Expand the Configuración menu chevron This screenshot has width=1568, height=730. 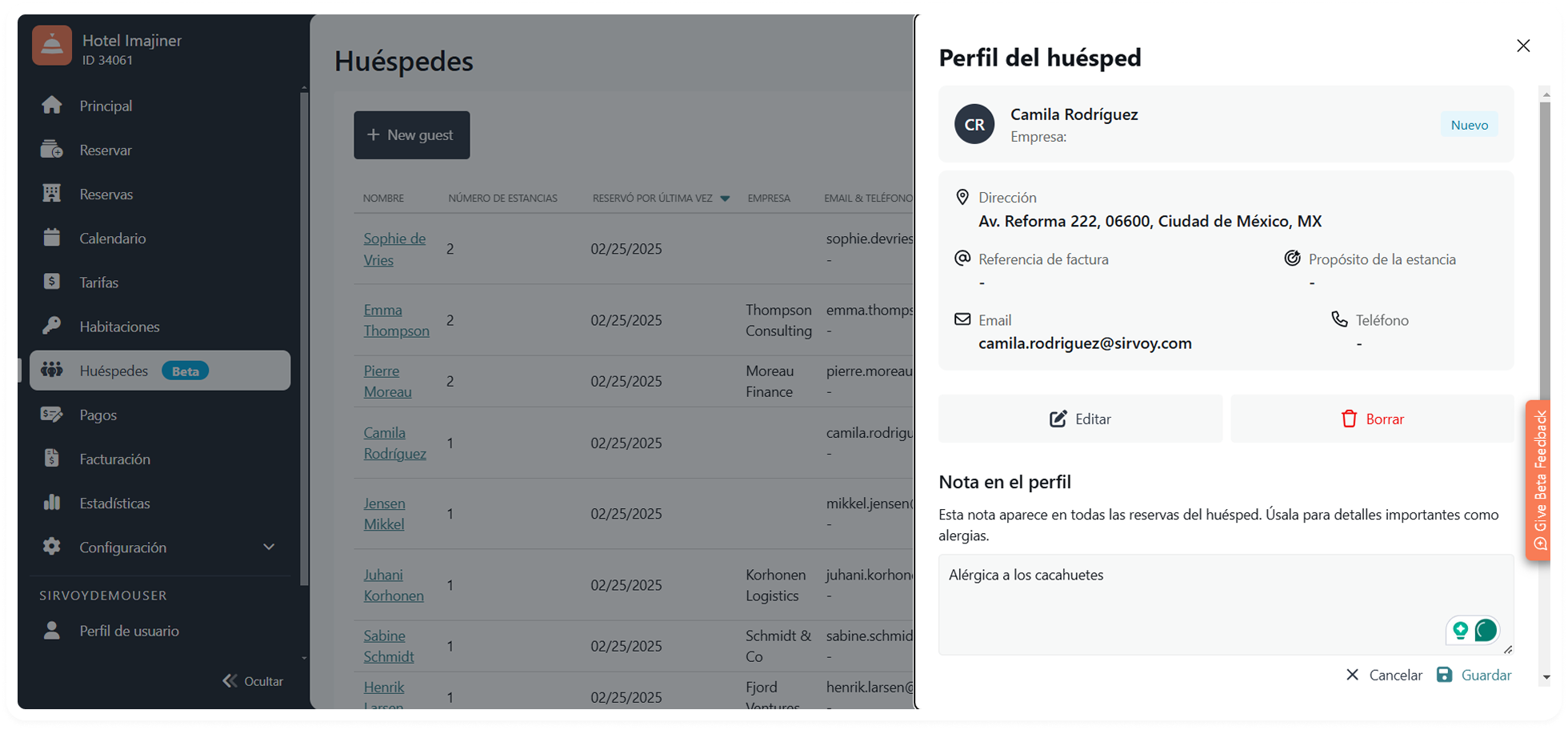pyautogui.click(x=269, y=547)
